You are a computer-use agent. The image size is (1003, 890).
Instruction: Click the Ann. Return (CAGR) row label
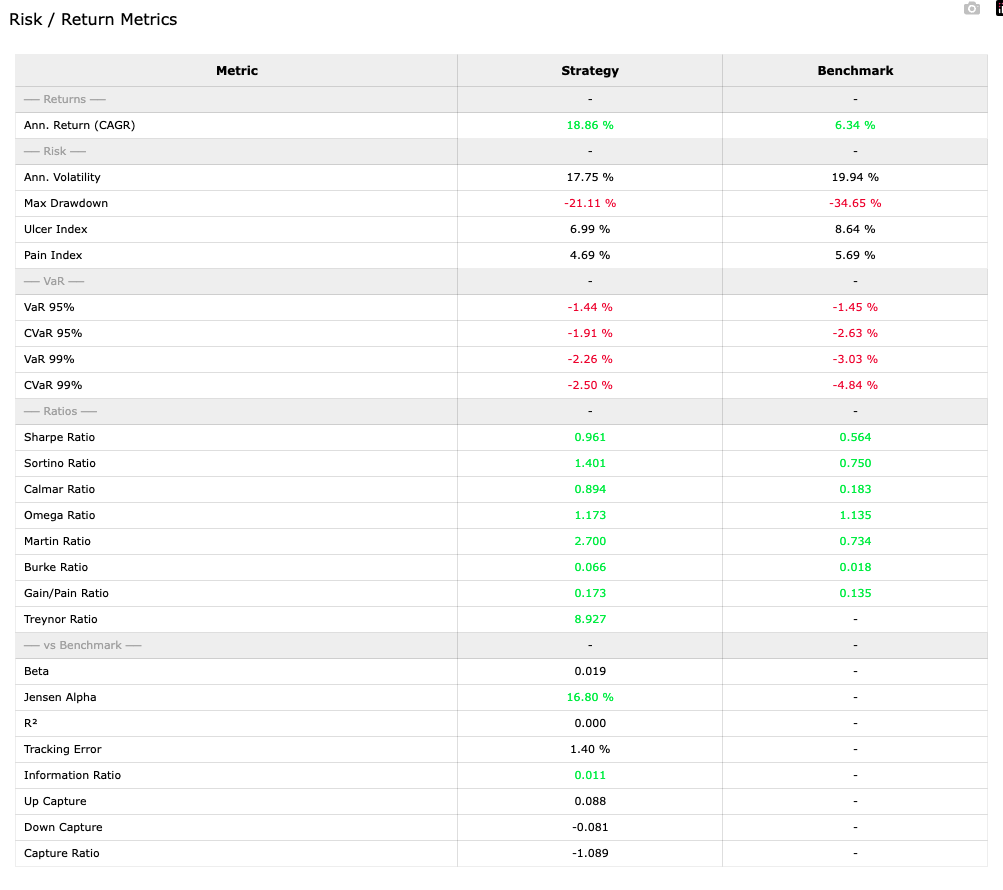79,125
